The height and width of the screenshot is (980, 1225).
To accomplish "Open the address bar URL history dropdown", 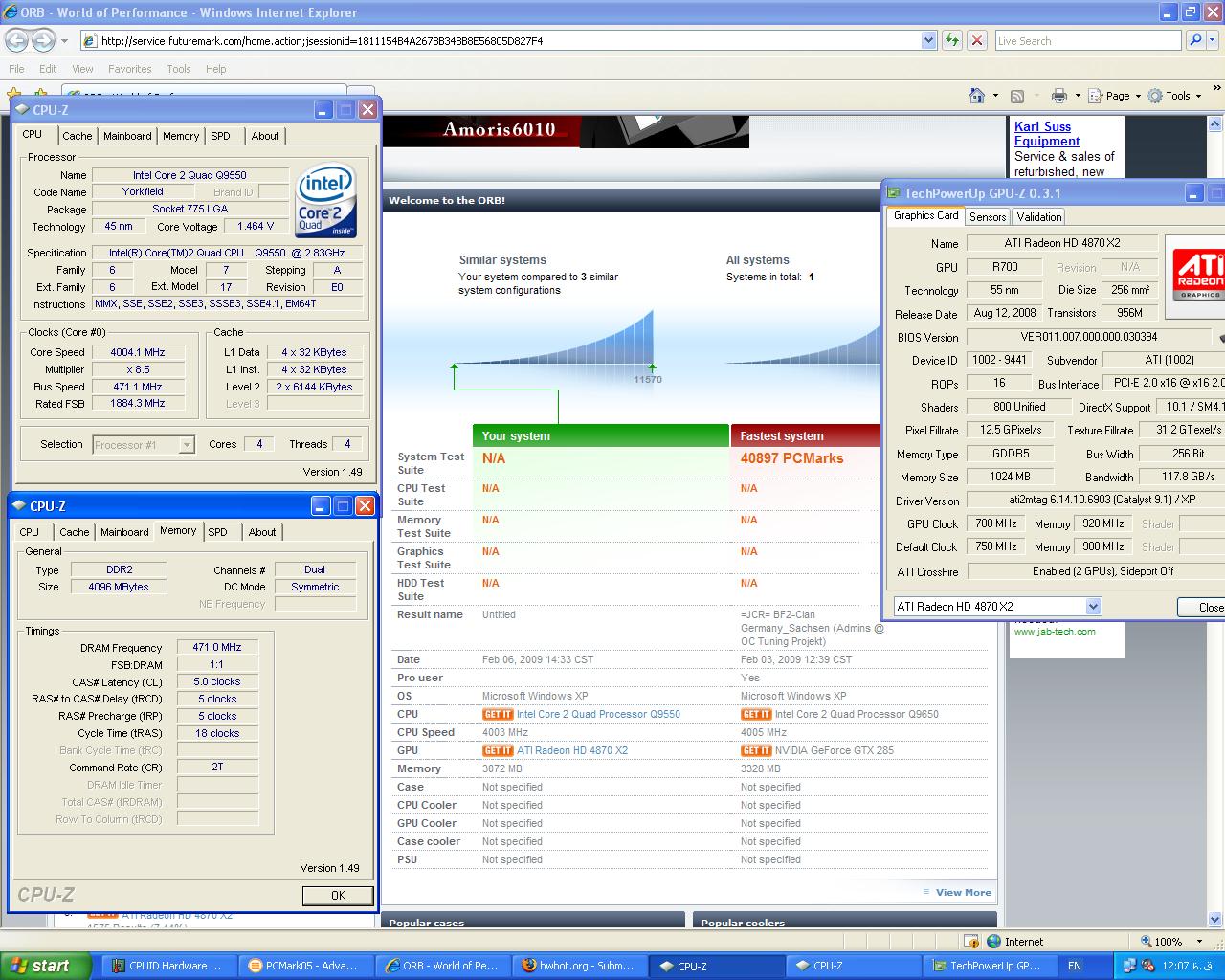I will coord(928,40).
